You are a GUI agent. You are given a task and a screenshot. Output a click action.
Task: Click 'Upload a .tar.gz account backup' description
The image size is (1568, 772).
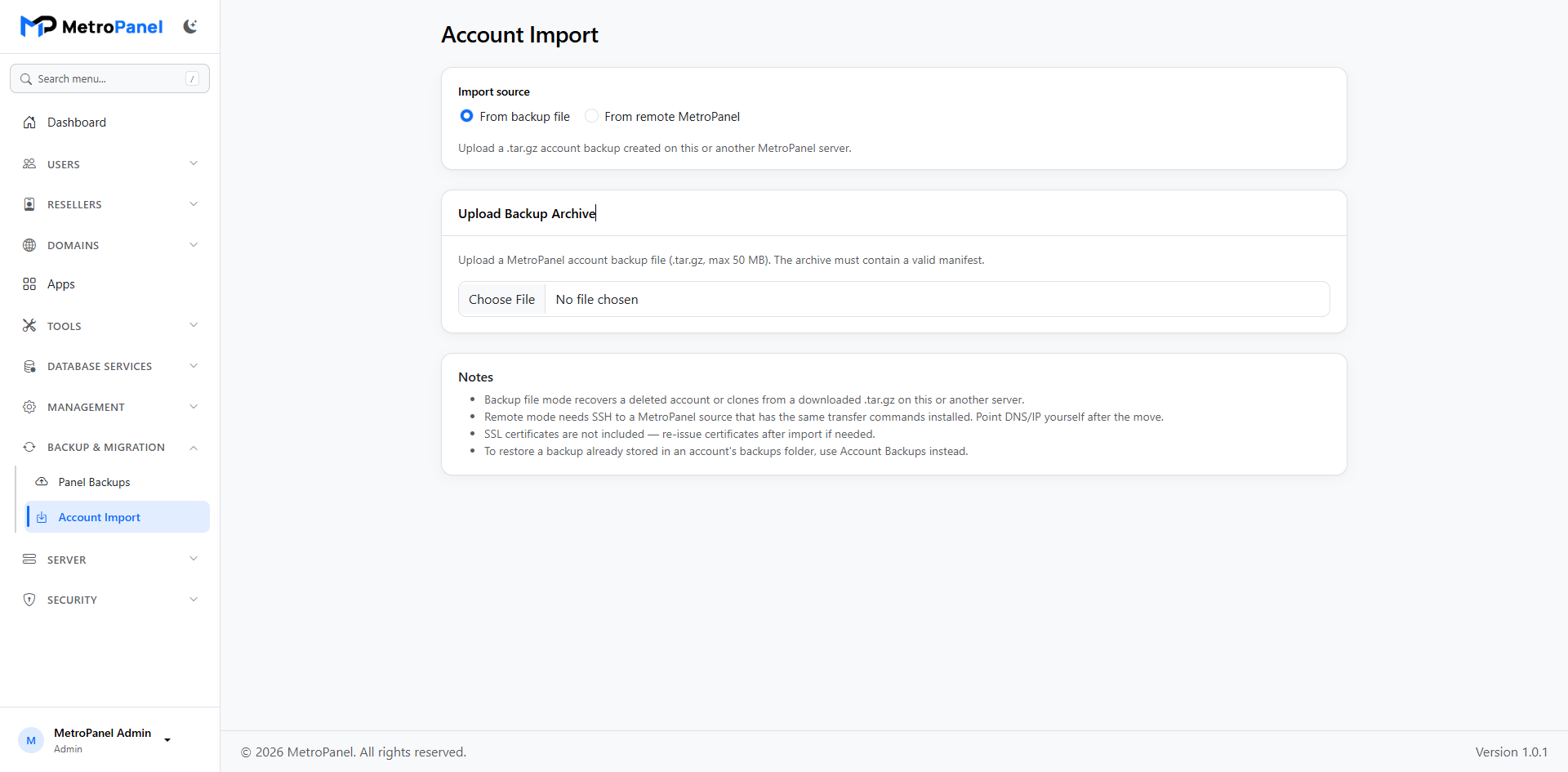tap(655, 148)
